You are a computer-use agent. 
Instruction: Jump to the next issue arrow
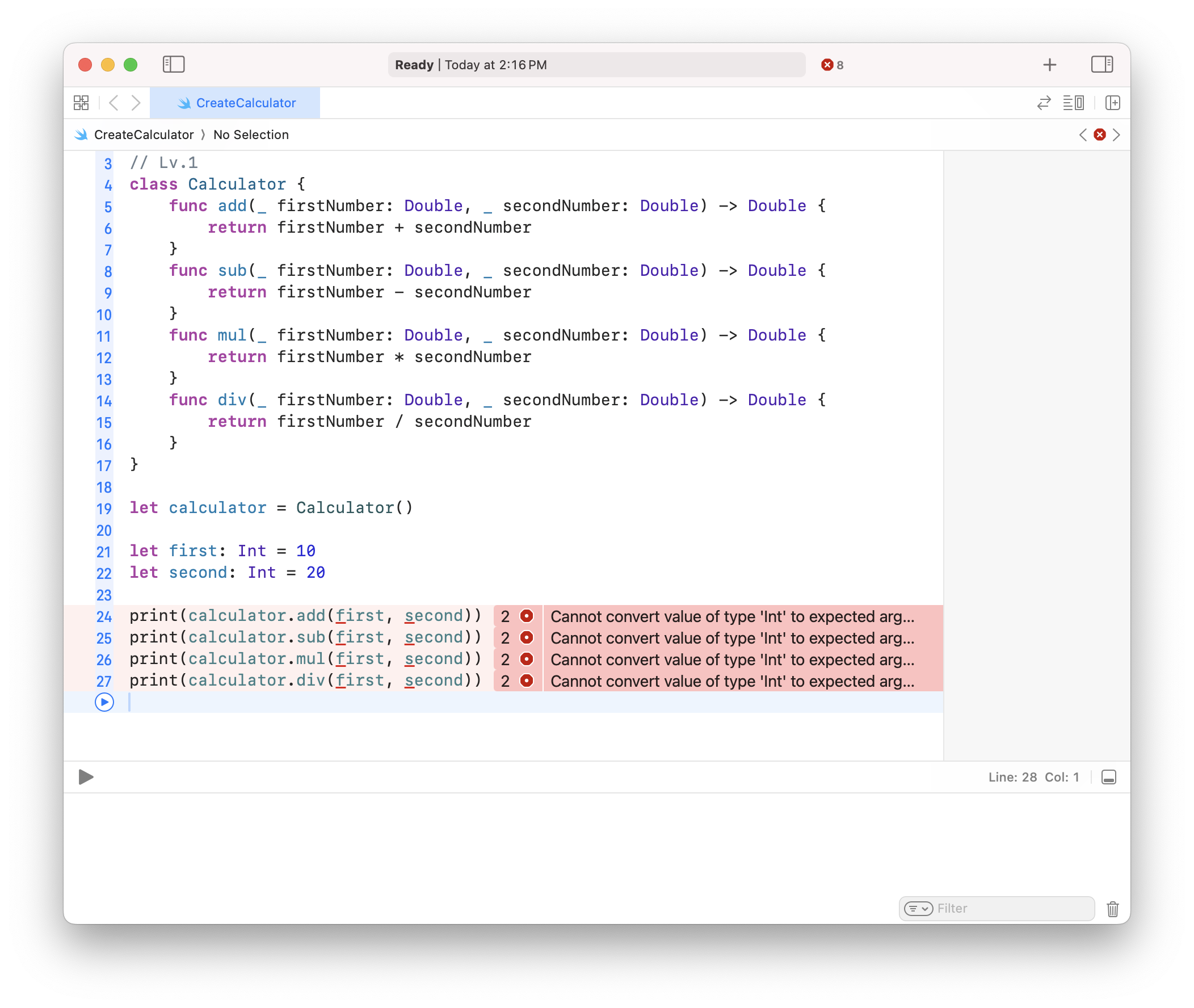[x=1116, y=135]
